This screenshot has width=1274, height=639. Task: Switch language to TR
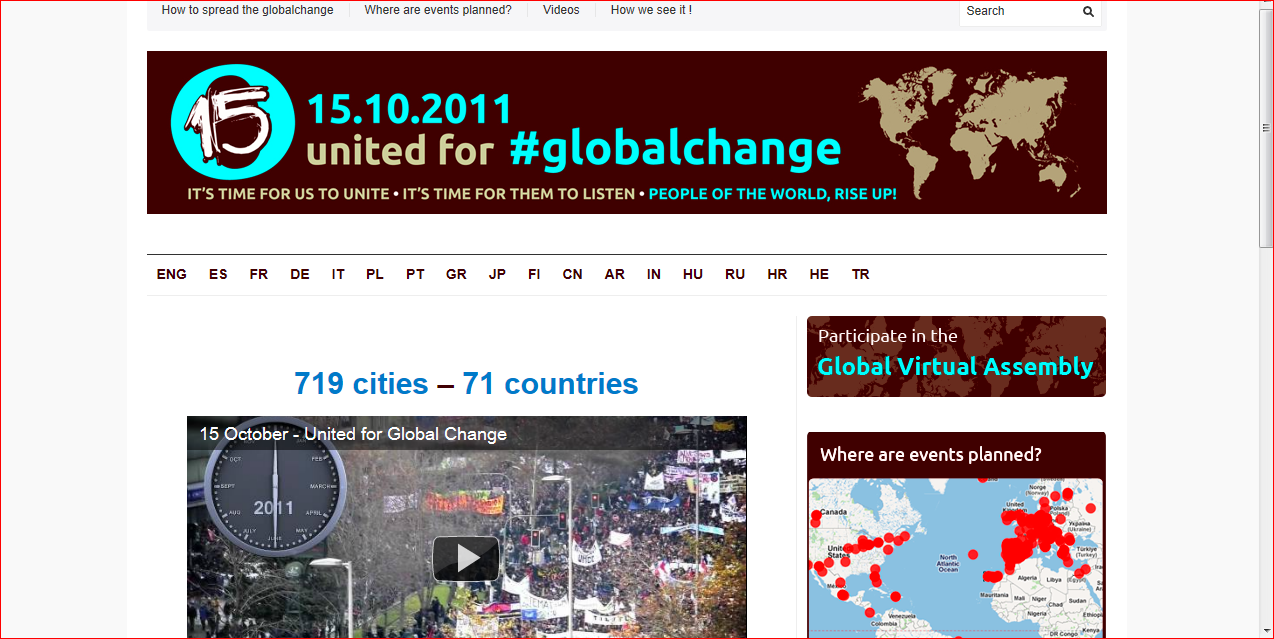[860, 274]
